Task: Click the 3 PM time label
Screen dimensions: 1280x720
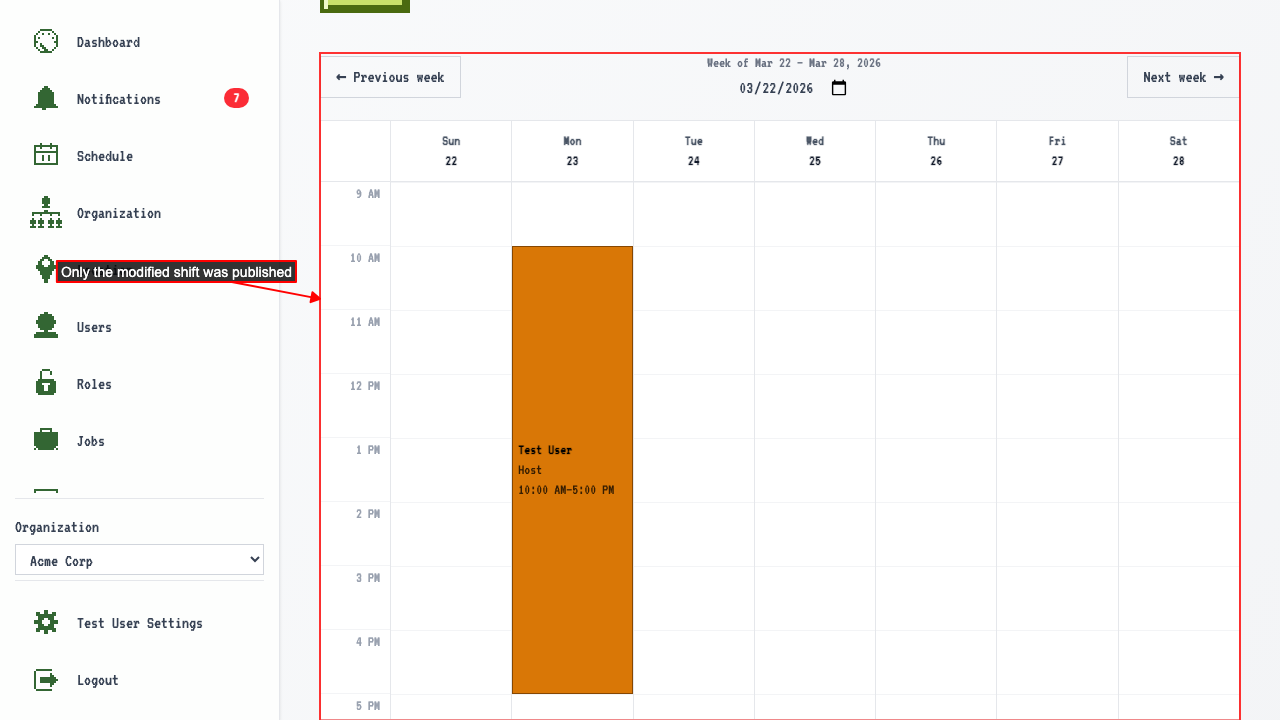Action: [x=368, y=578]
